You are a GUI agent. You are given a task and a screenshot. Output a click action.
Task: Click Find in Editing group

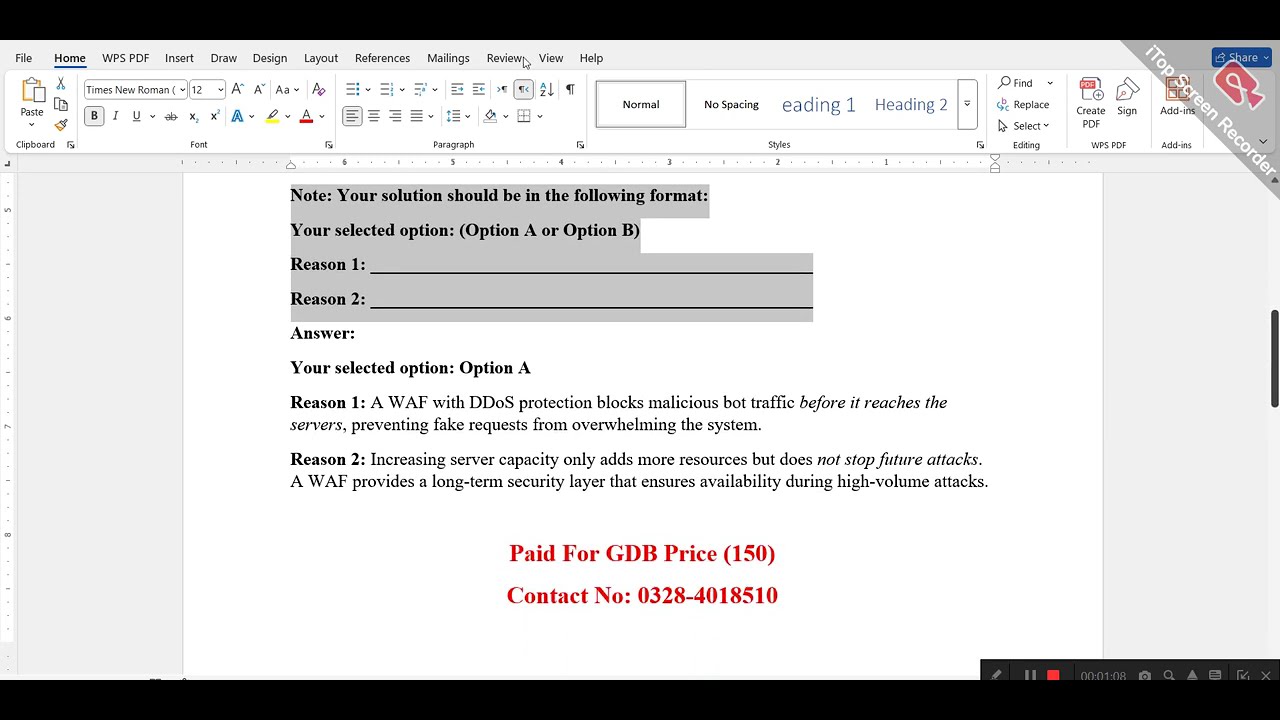tap(1016, 83)
